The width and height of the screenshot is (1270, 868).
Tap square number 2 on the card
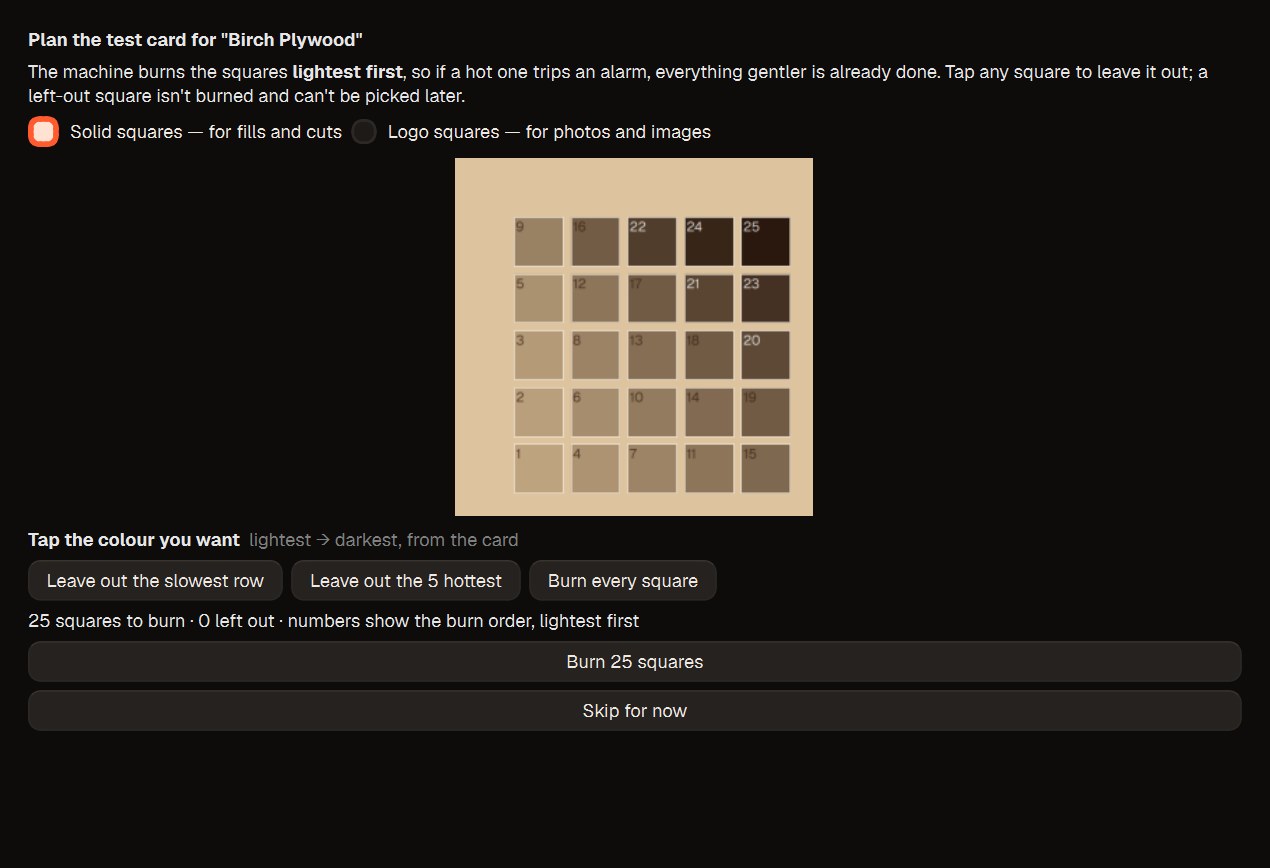click(x=539, y=412)
